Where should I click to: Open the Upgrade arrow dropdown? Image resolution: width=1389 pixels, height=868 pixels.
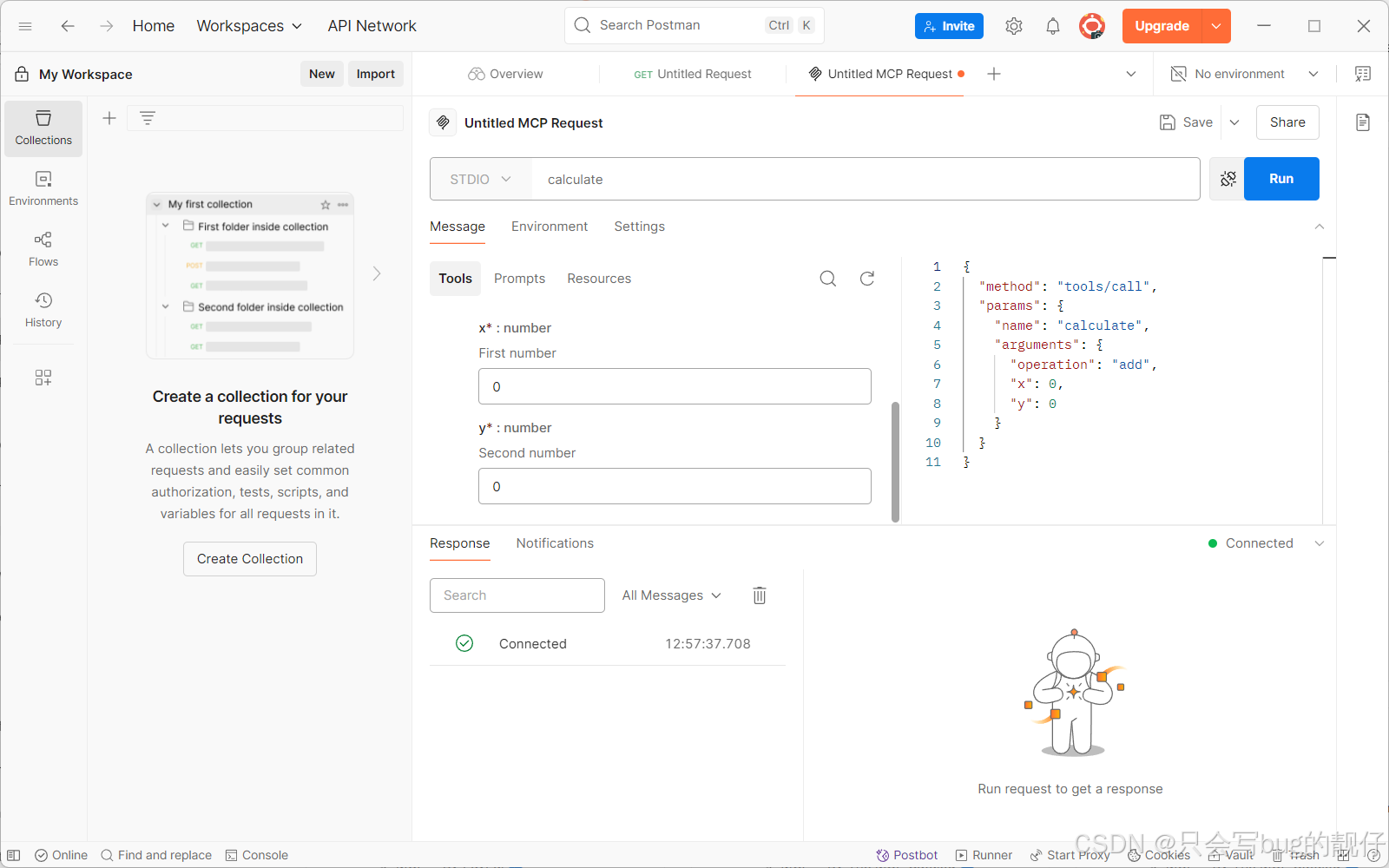coord(1216,26)
